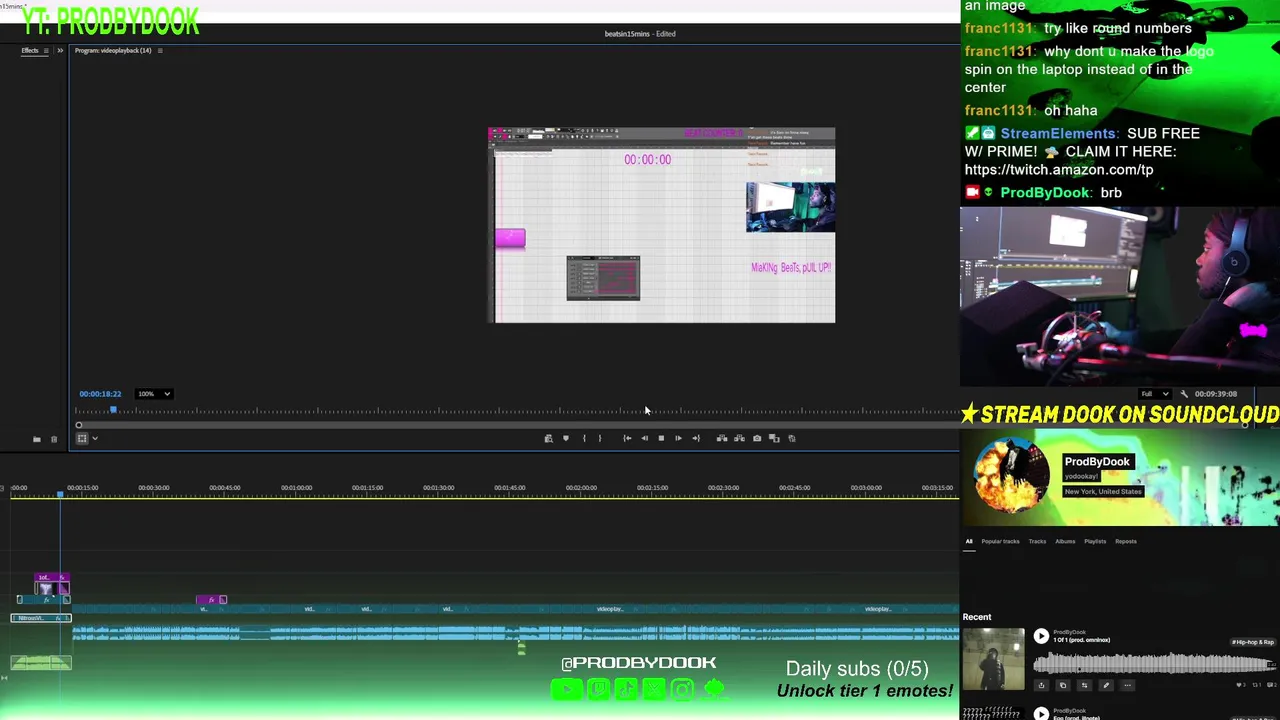Select the Program: videoplayback (14) tab
Viewport: 1280px width, 720px height.
(113, 50)
